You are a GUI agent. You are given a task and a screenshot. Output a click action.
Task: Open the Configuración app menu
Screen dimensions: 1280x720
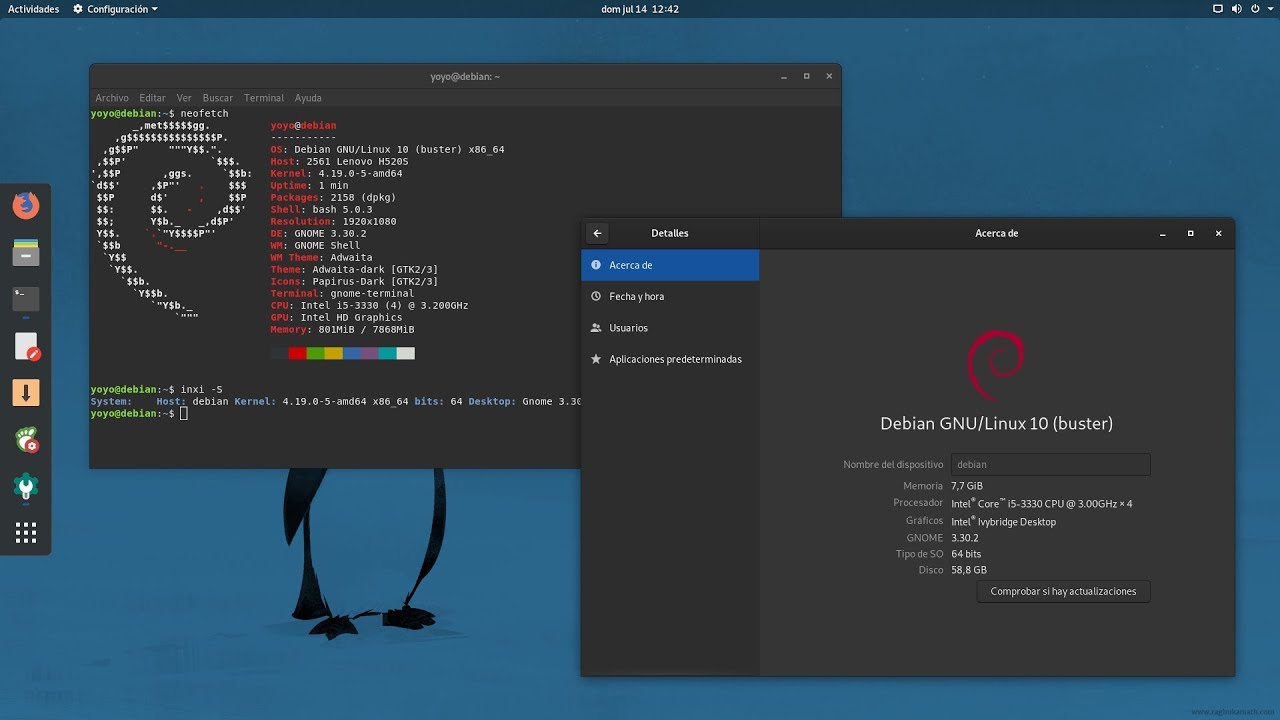115,9
